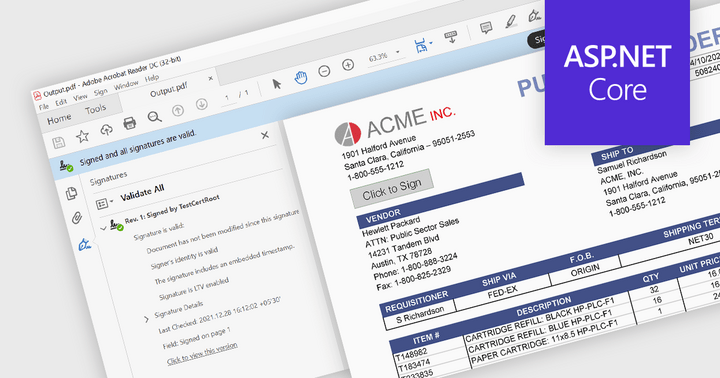Open the Edit menu
Viewport: 720px width, 378px height.
coord(61,102)
